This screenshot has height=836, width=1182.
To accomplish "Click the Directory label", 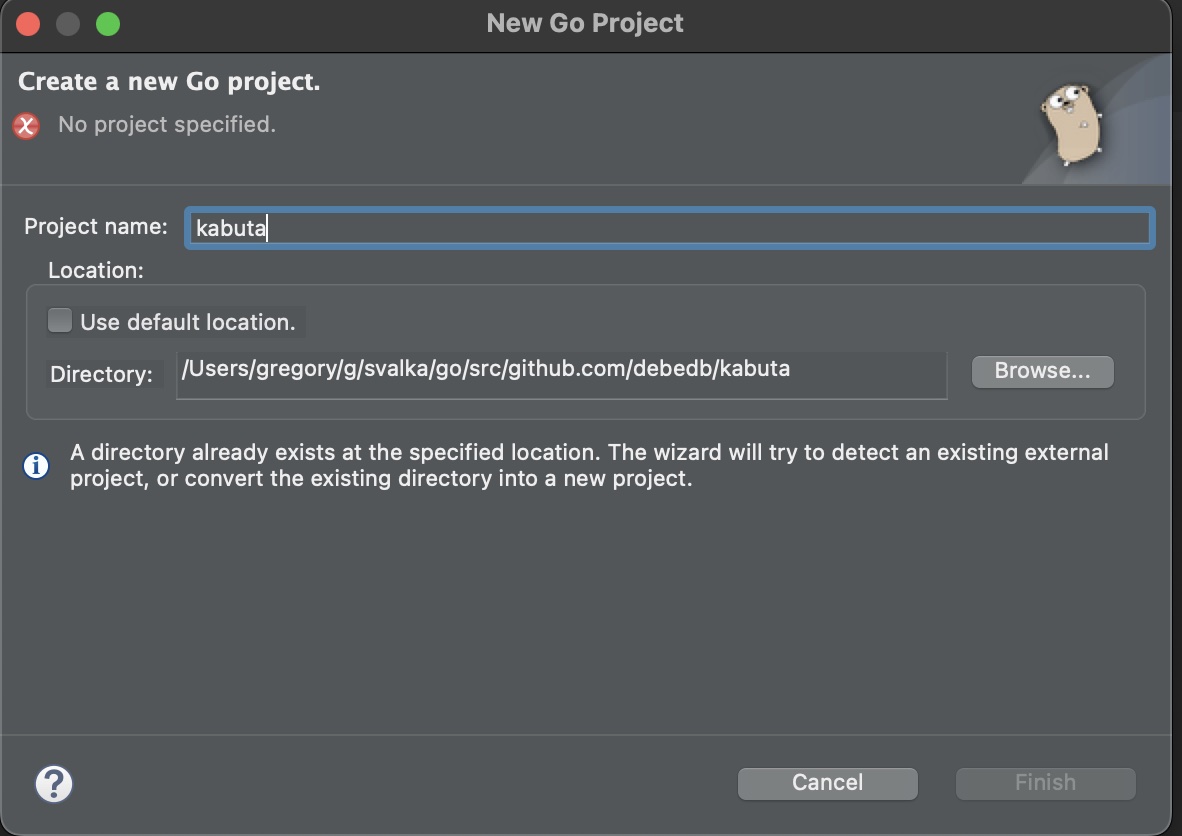I will (x=101, y=375).
